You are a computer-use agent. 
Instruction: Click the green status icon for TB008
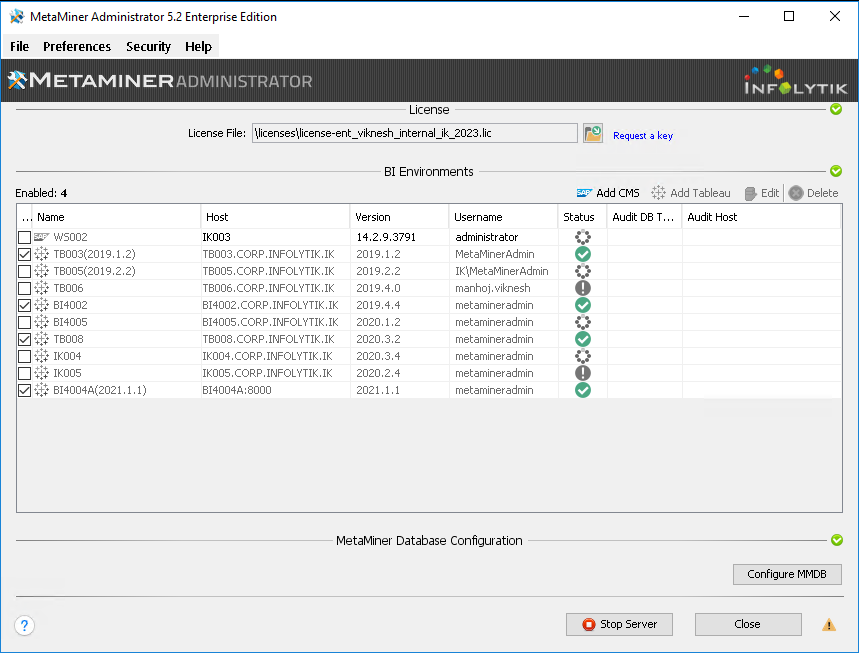click(583, 339)
